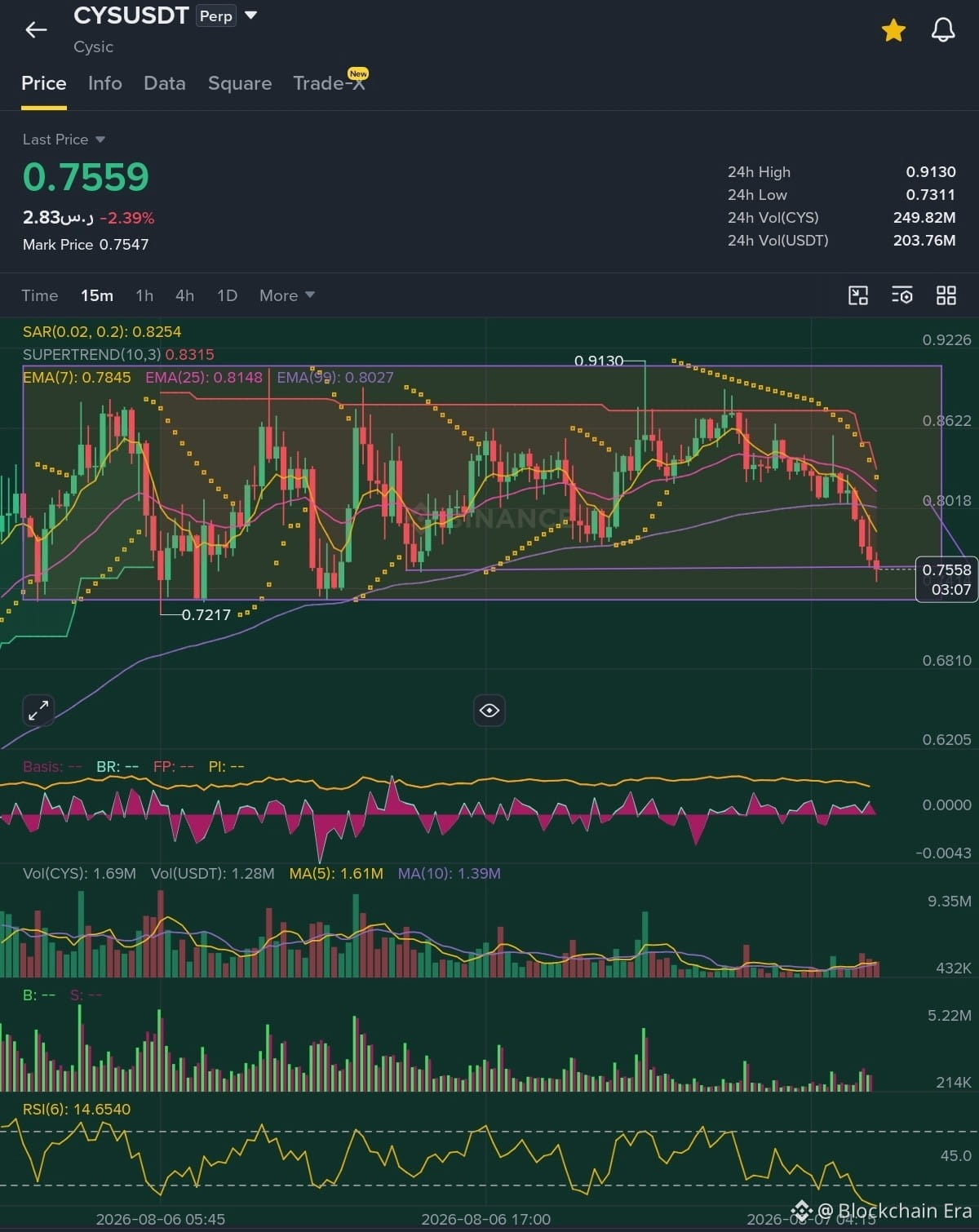Tap the Basis indicator label
This screenshot has height=1232, width=979.
(52, 766)
